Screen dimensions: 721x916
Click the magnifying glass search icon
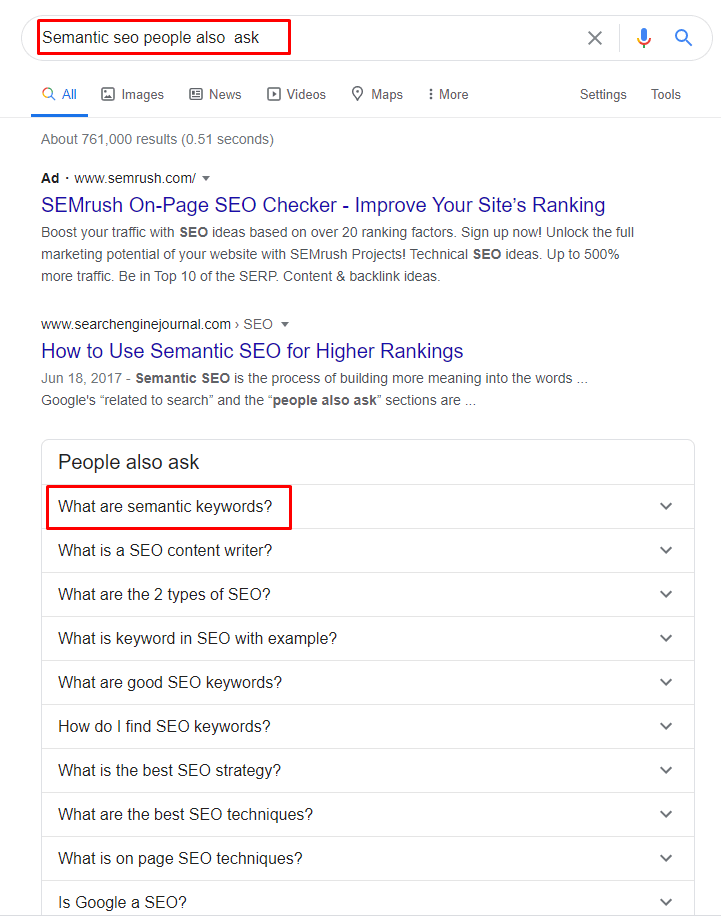[683, 37]
